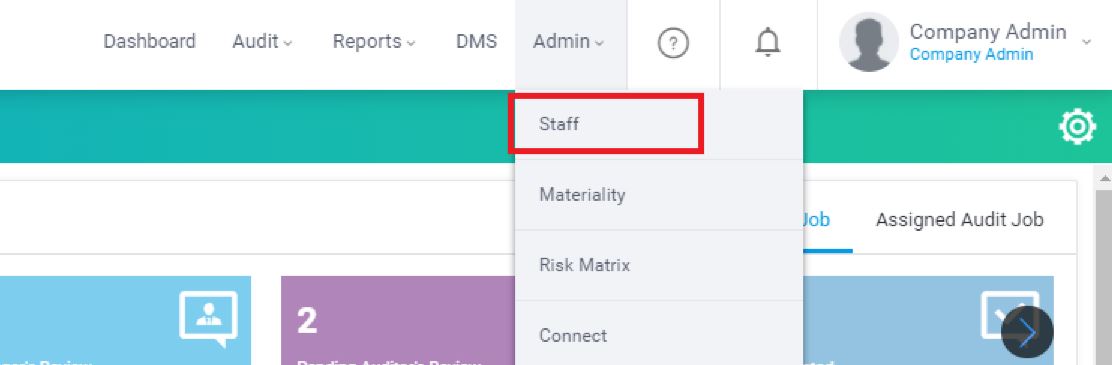Click the blue arrow circle button
Screen dimensions: 1112x365
click(1027, 332)
